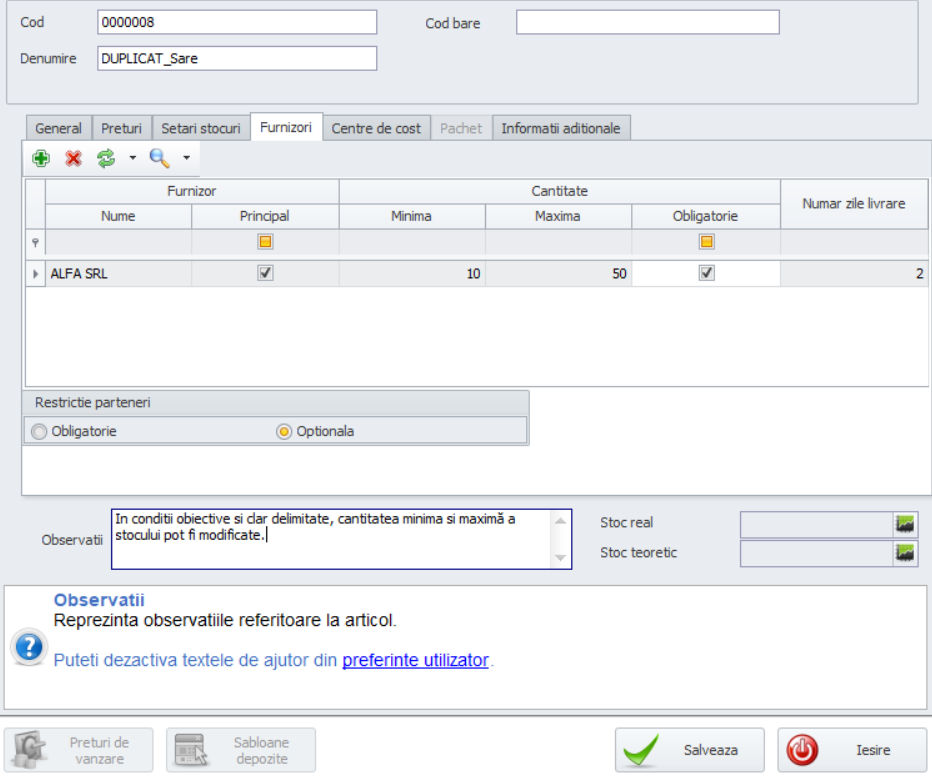Click the green refresh arrows icon
The height and width of the screenshot is (777, 932).
click(106, 158)
